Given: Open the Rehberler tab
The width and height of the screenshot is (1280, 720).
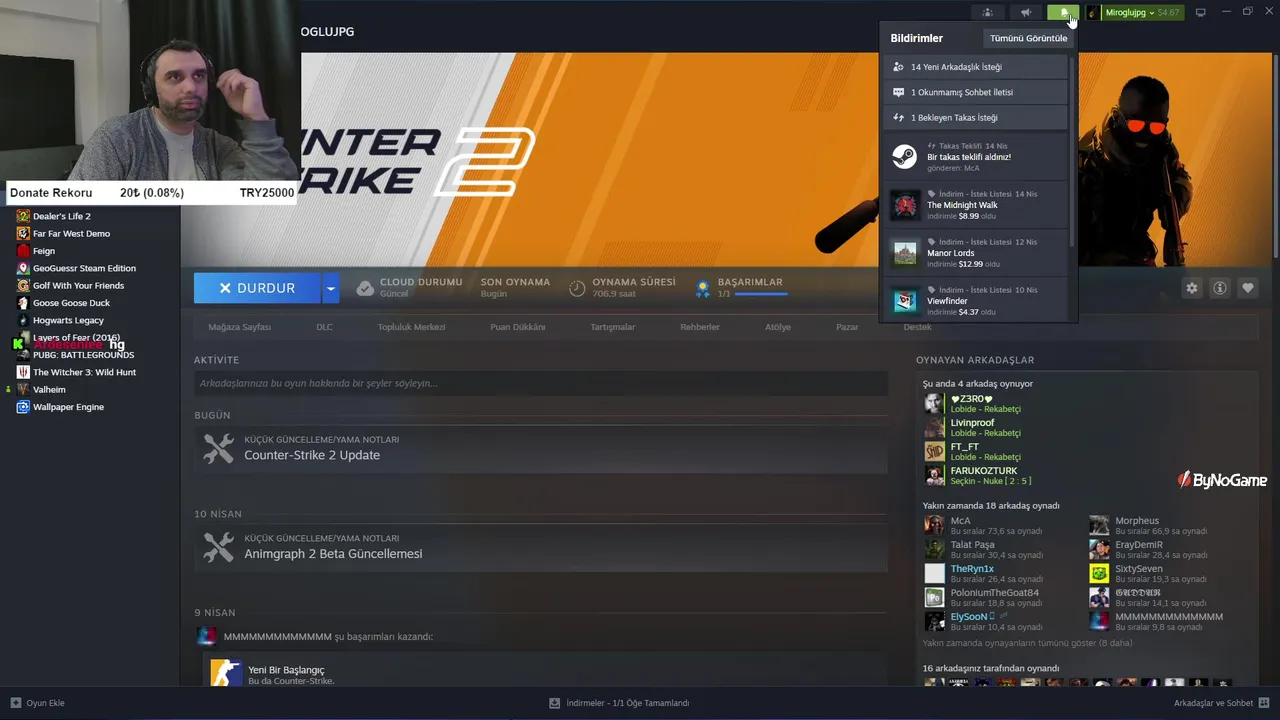Looking at the screenshot, I should tap(700, 327).
